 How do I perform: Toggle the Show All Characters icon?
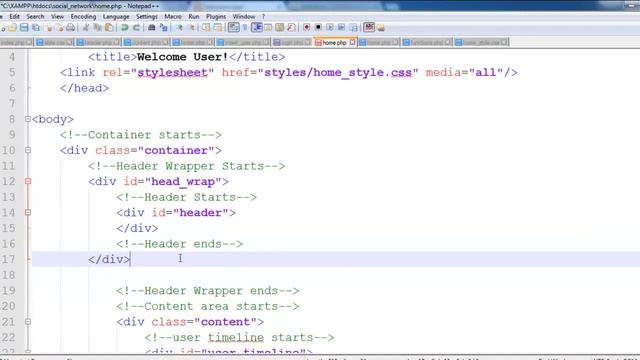point(245,27)
